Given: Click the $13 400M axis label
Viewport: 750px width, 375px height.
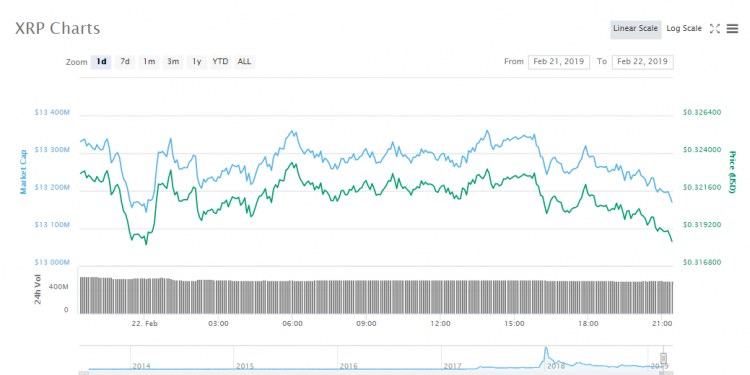Looking at the screenshot, I should pos(52,113).
